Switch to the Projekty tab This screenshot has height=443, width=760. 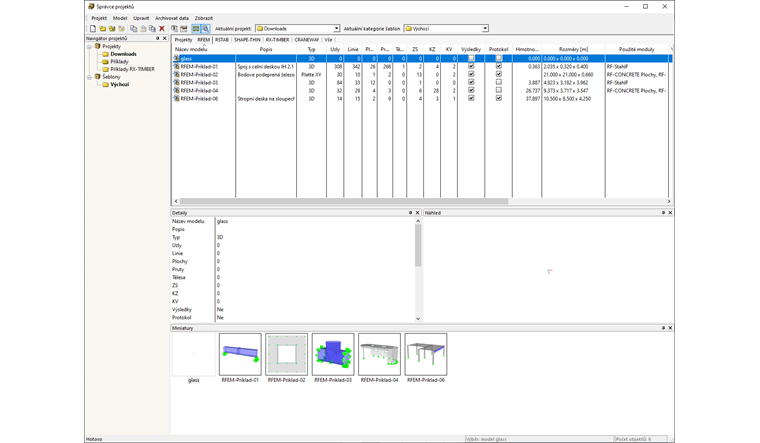click(183, 40)
